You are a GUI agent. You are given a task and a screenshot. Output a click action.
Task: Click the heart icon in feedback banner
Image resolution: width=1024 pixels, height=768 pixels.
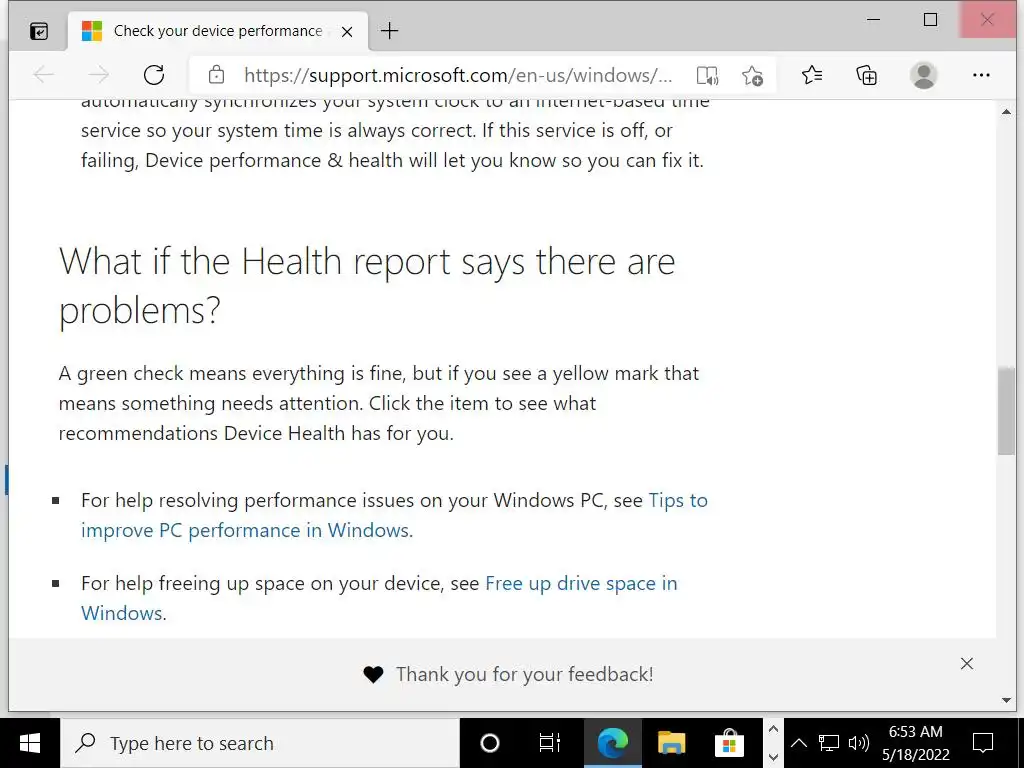(374, 675)
